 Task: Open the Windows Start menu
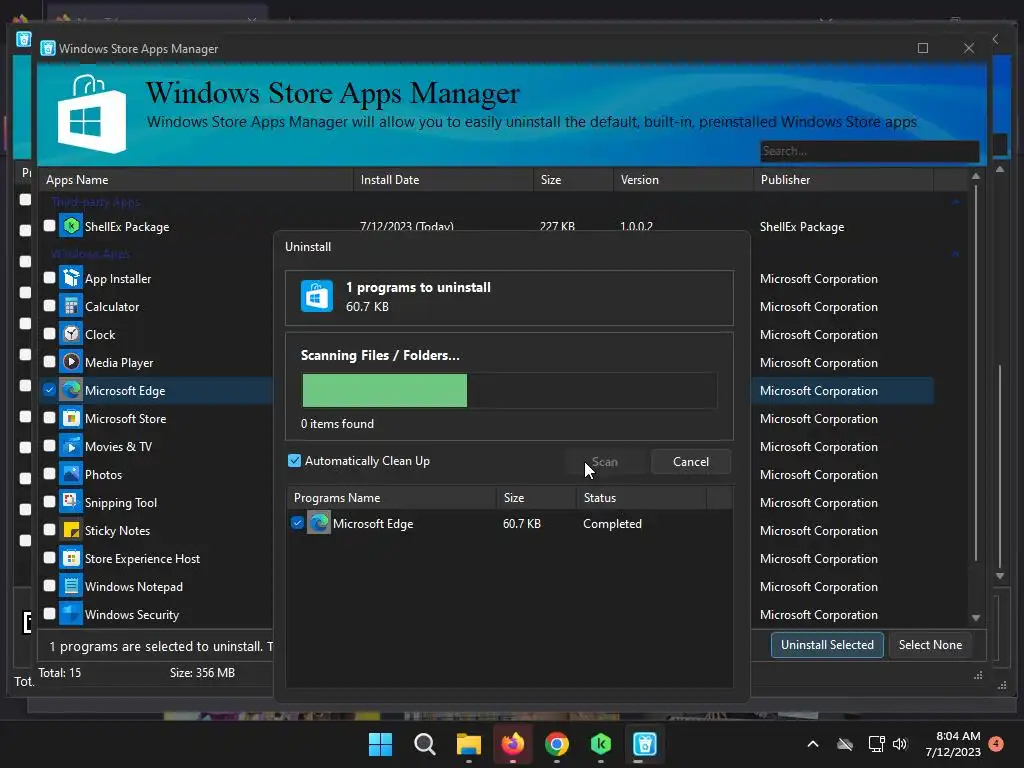pyautogui.click(x=380, y=744)
